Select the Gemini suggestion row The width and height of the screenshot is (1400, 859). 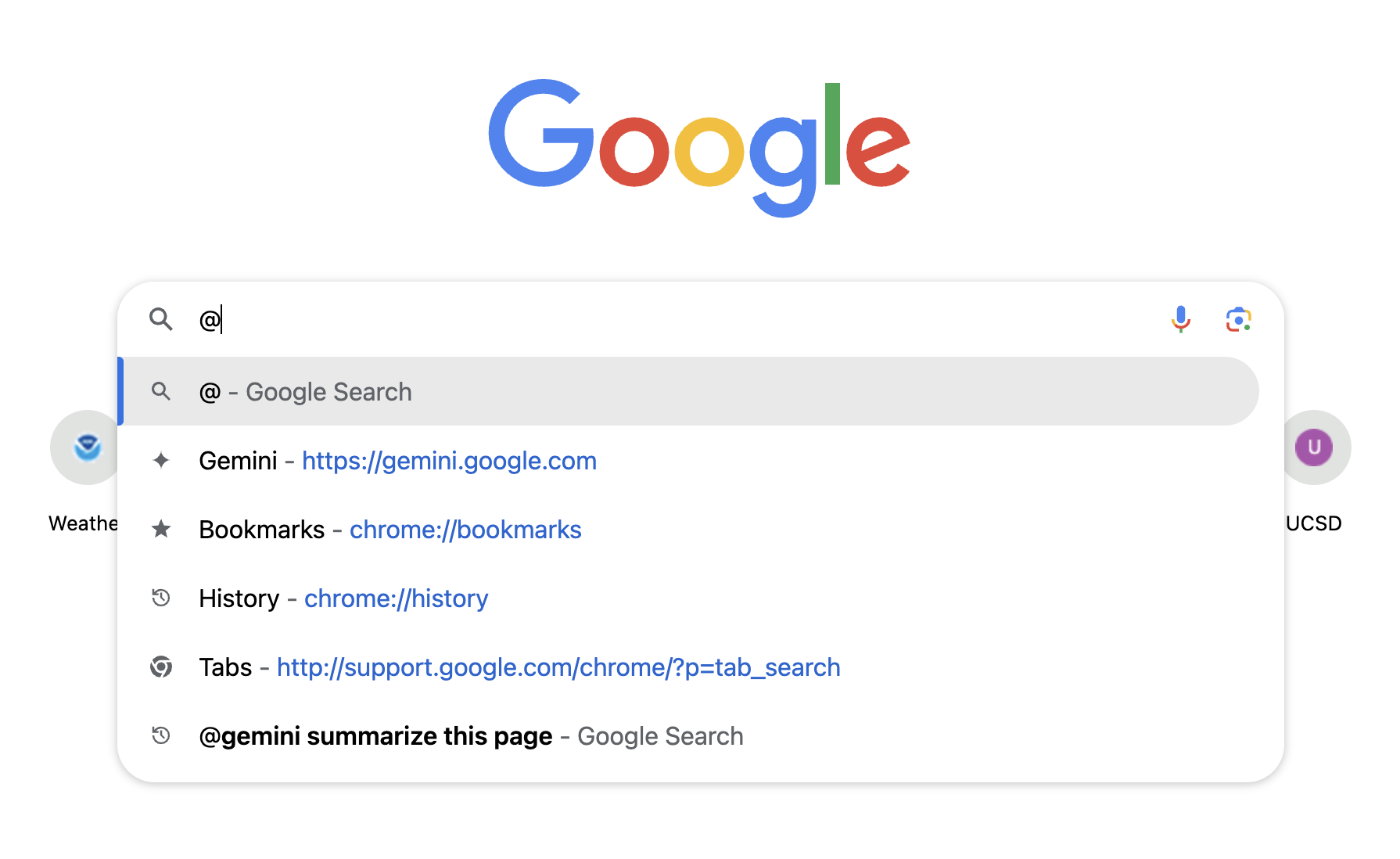click(x=398, y=461)
